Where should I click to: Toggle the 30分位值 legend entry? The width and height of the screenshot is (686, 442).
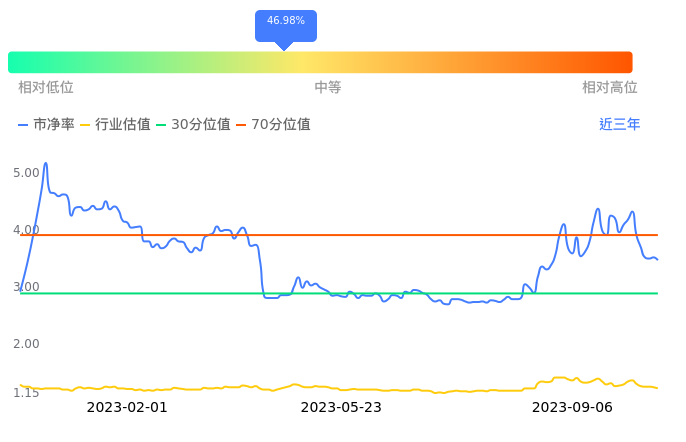tap(193, 125)
